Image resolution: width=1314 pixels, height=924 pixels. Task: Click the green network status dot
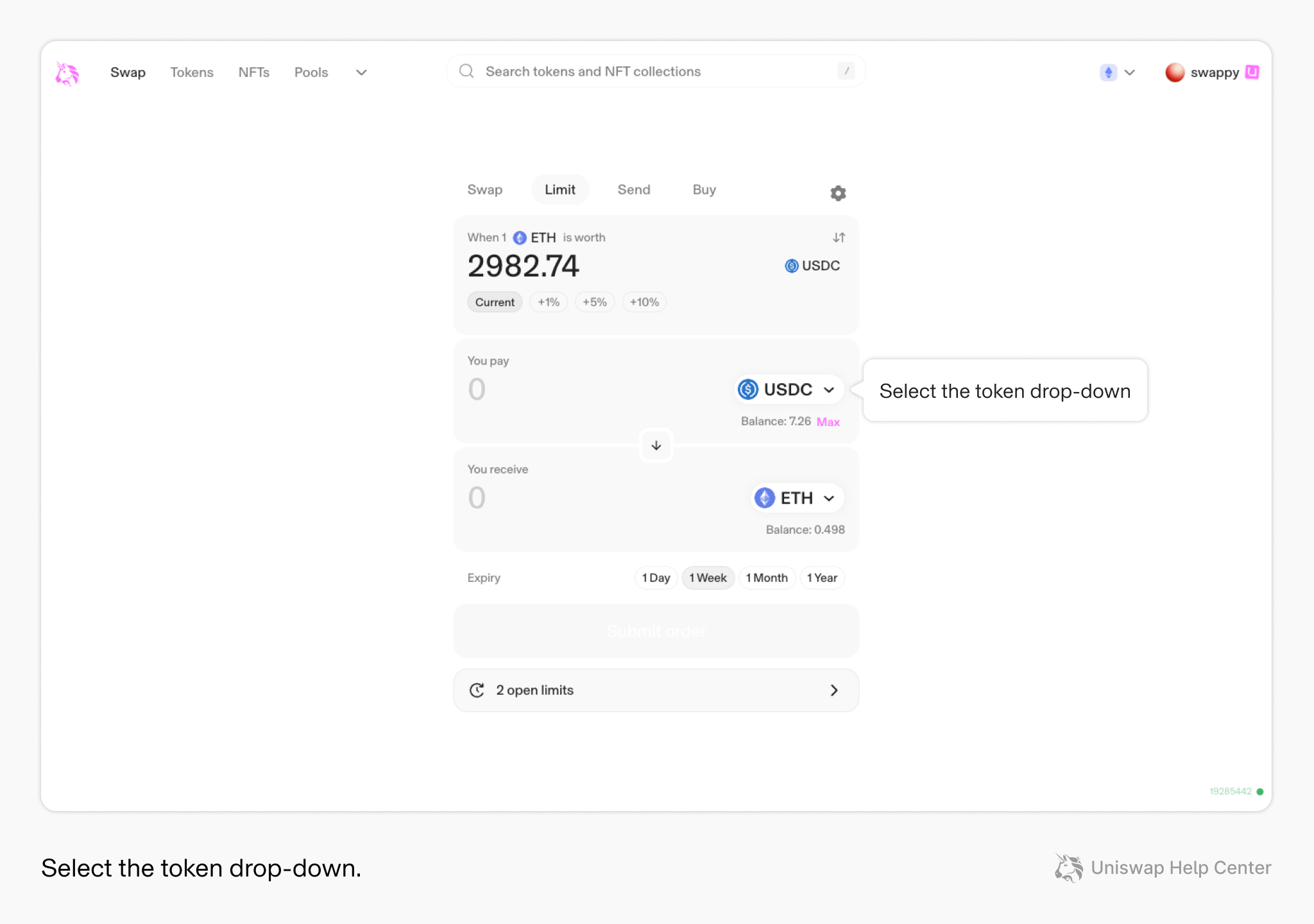[1260, 792]
